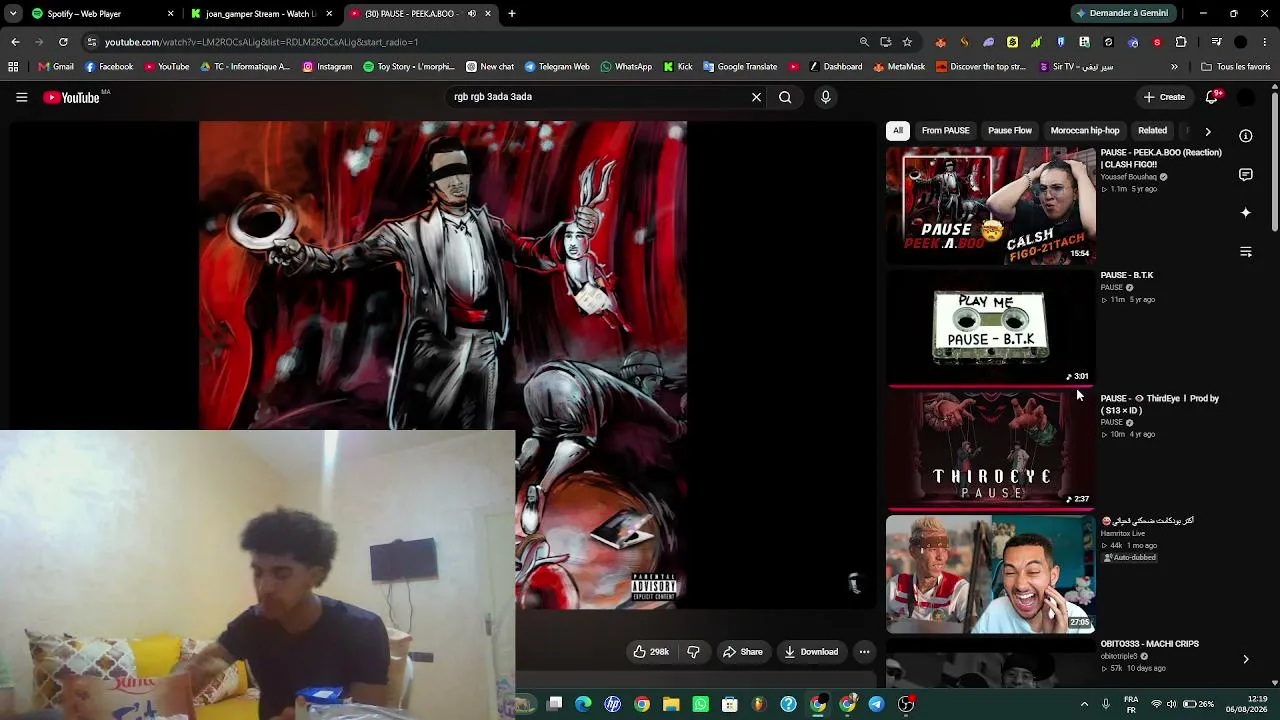Image resolution: width=1280 pixels, height=720 pixels.
Task: Show hidden system tray icons
Action: pyautogui.click(x=1084, y=704)
